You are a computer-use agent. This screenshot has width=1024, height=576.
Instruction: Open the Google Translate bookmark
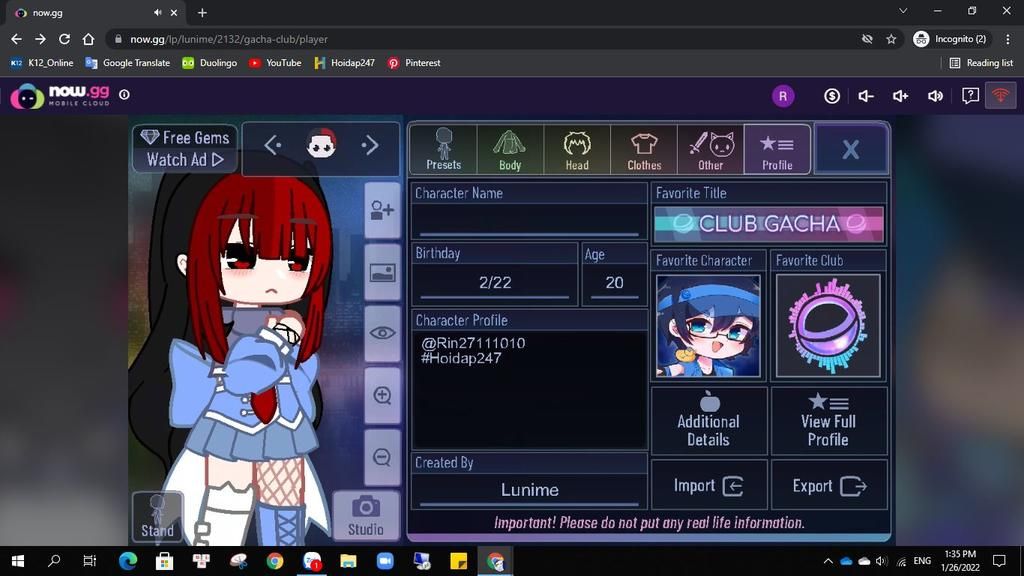click(128, 63)
